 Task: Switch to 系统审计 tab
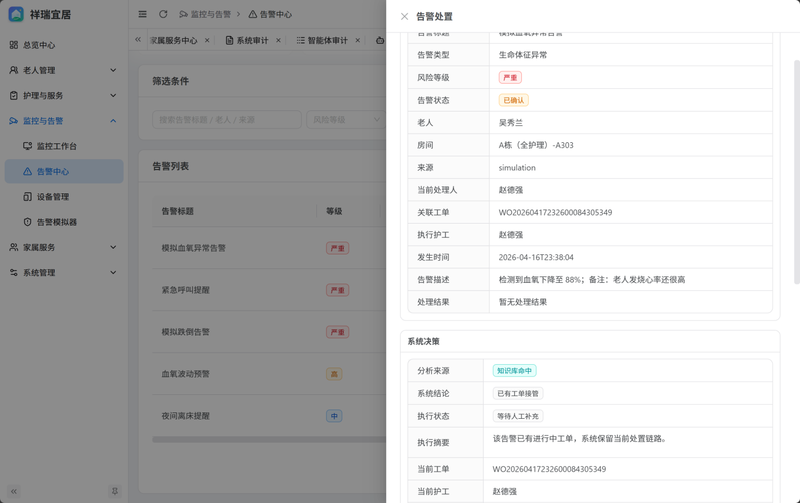(247, 40)
